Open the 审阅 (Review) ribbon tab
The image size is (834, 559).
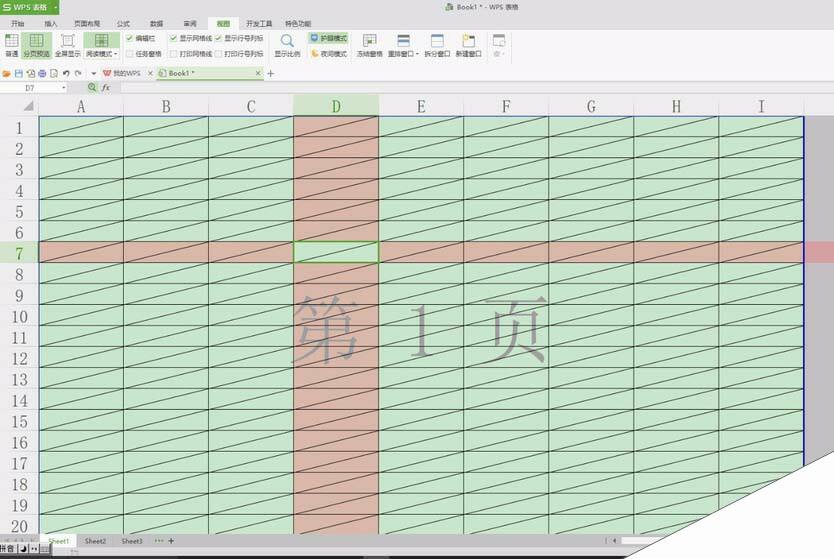pos(190,23)
